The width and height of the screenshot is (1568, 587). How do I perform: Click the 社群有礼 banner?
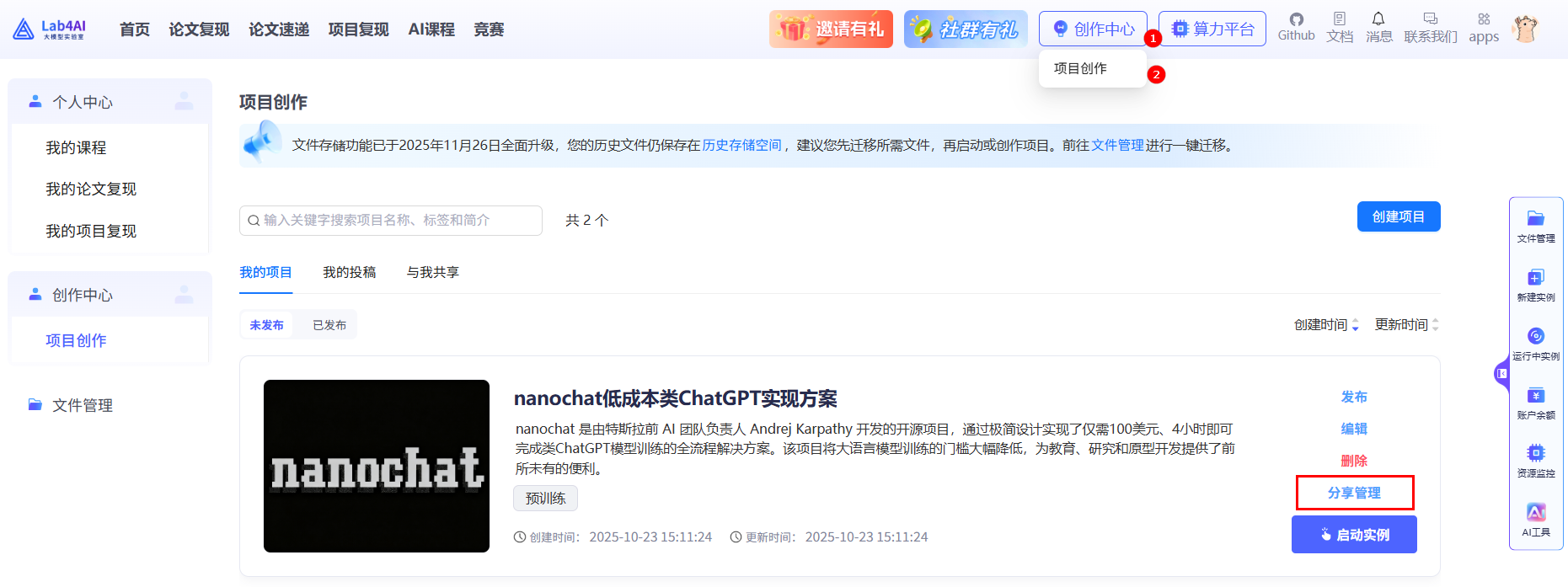966,29
